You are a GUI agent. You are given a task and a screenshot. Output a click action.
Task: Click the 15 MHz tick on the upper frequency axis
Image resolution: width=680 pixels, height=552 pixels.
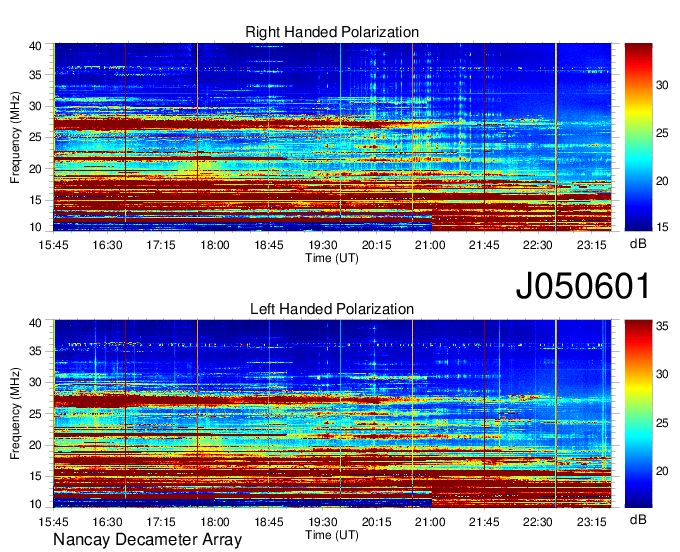35,200
